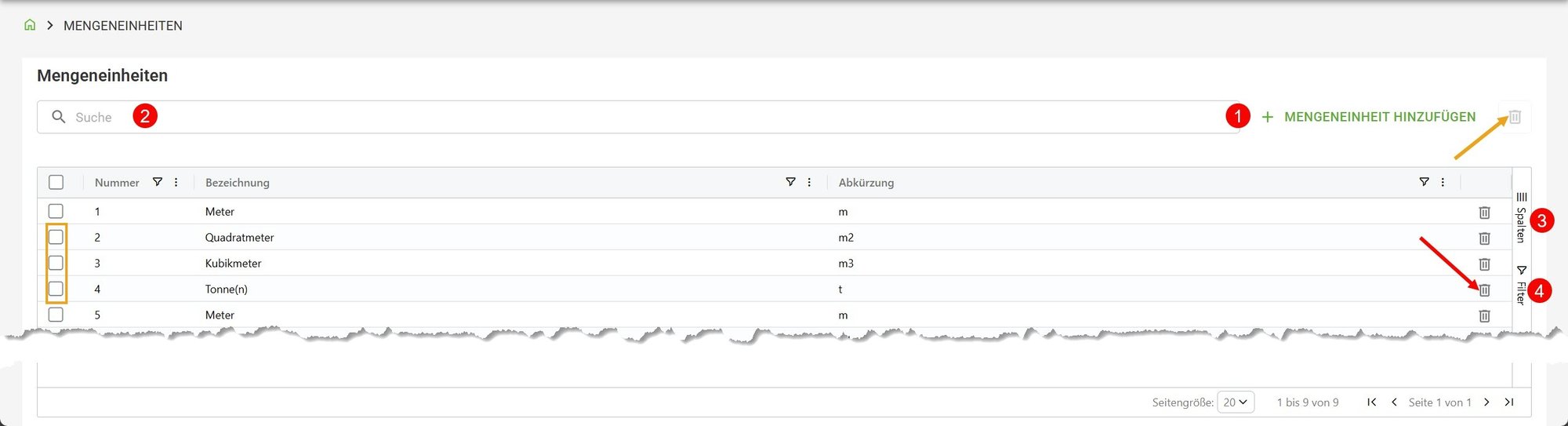Open the Spalten side panel tab
The width and height of the screenshot is (1568, 426).
1521,217
